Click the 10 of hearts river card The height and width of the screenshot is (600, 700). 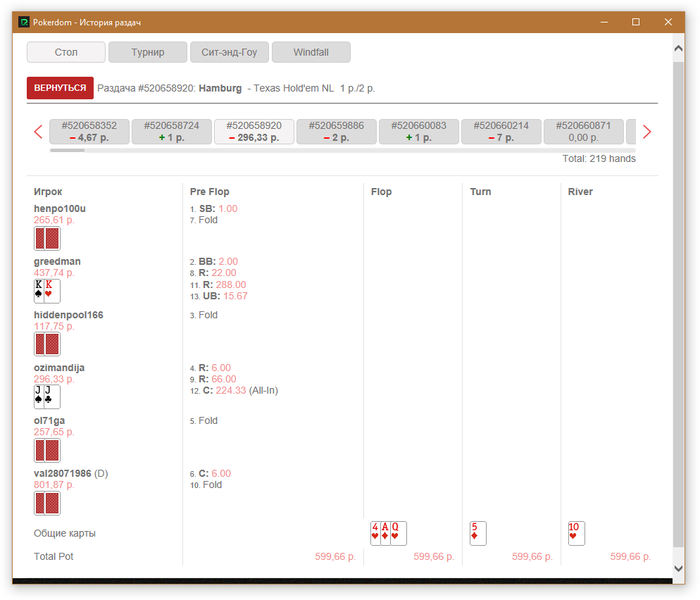tap(576, 533)
